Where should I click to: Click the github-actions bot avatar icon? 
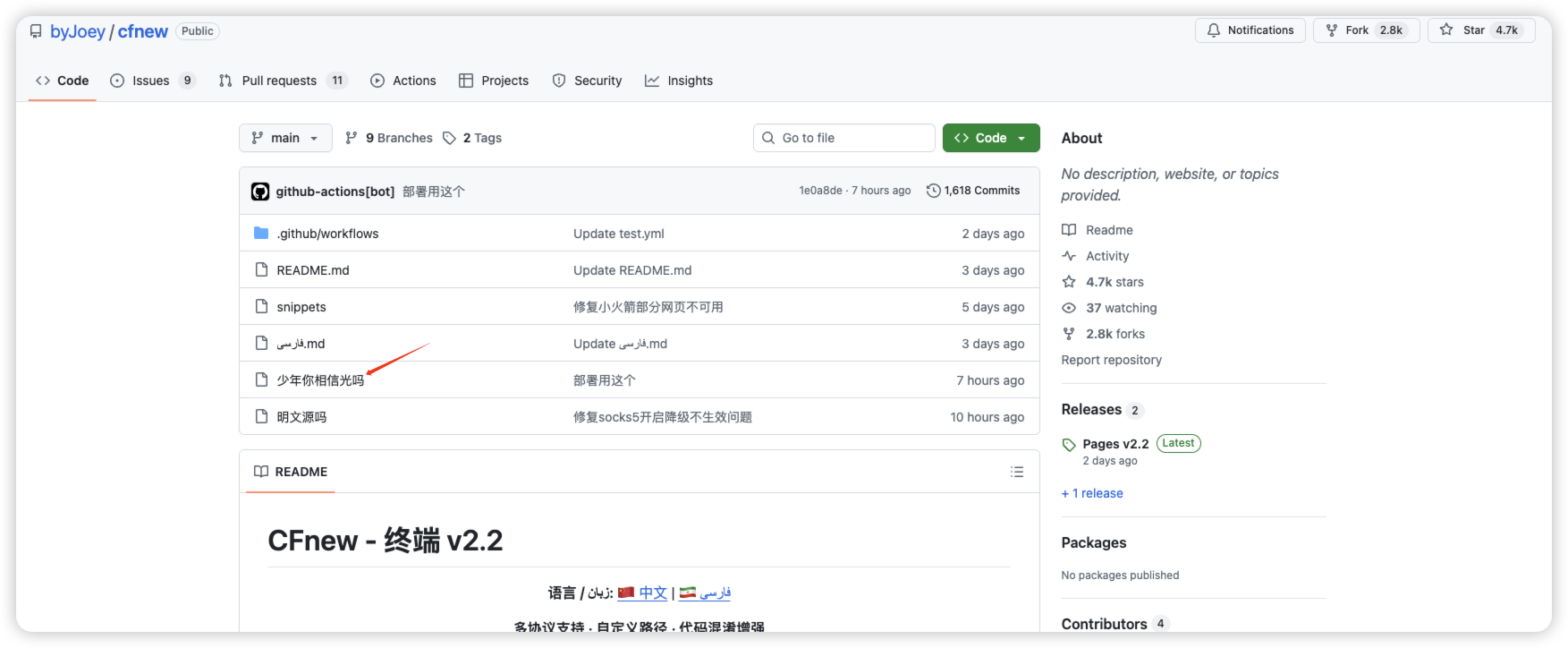260,192
